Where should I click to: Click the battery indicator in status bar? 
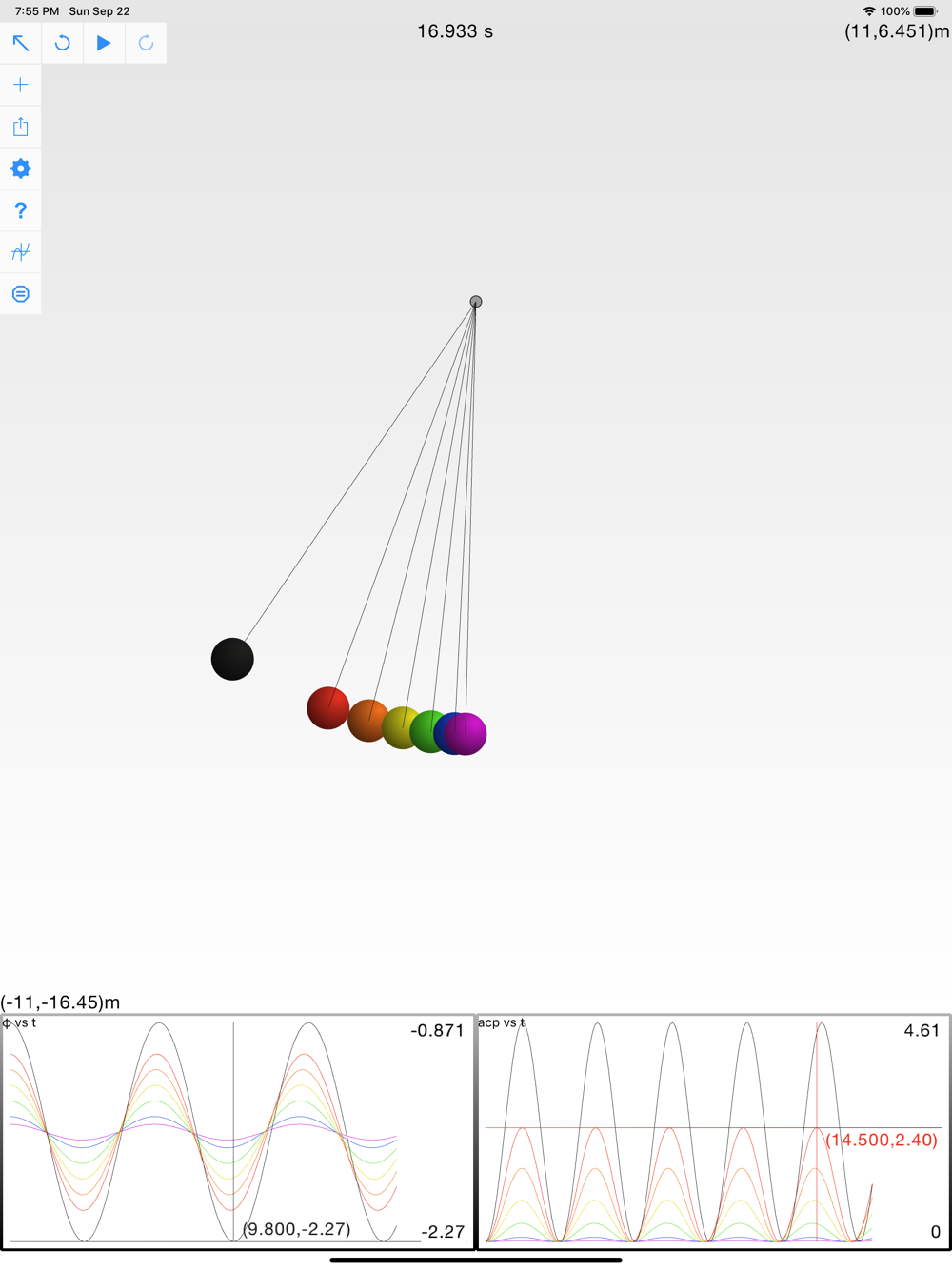925,11
